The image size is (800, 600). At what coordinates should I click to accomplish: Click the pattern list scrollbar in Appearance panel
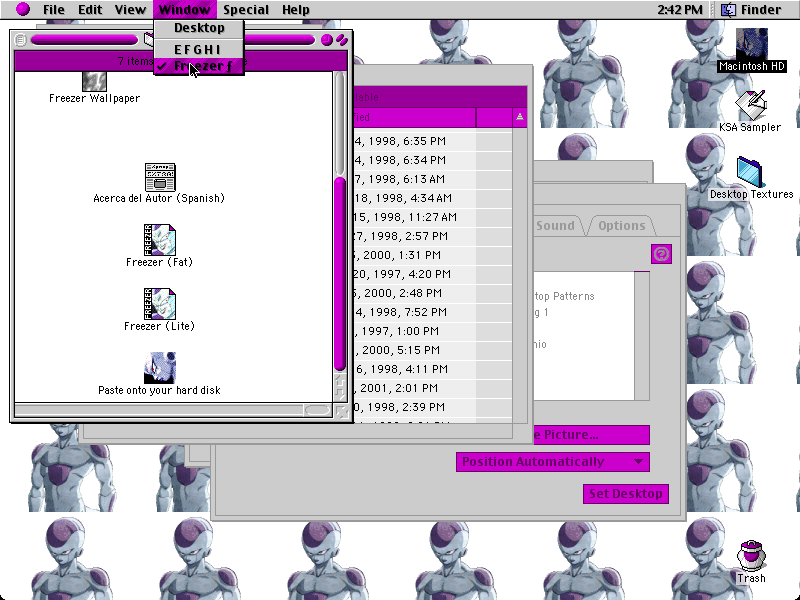coord(642,336)
